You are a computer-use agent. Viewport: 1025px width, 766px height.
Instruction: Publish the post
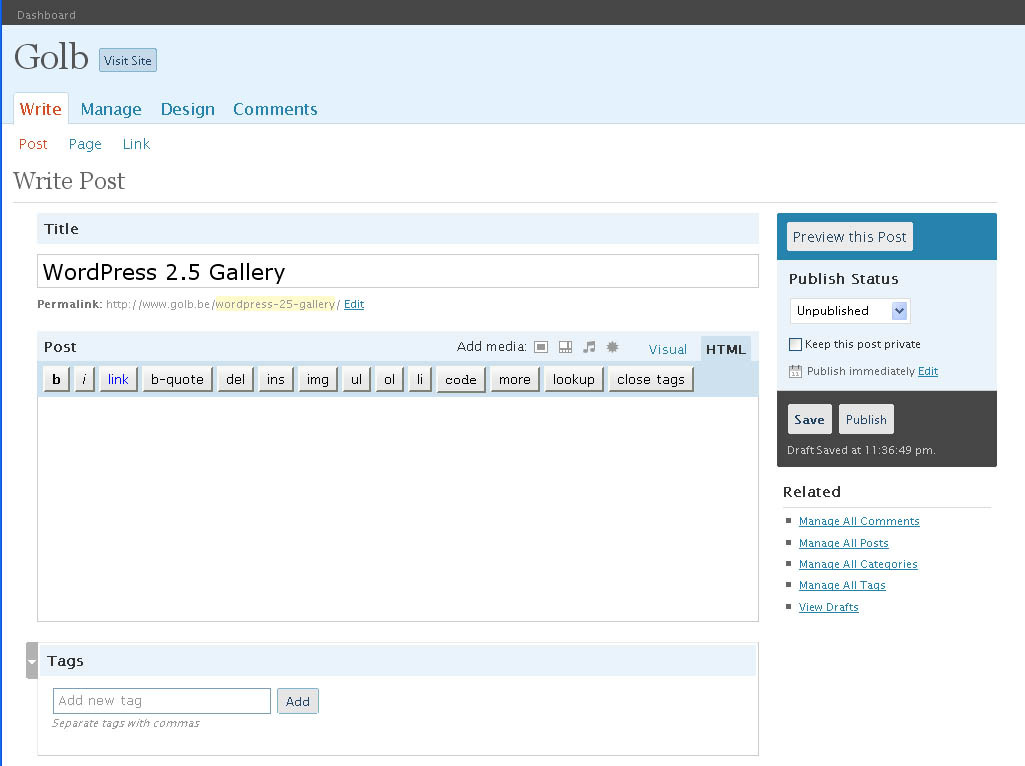866,420
